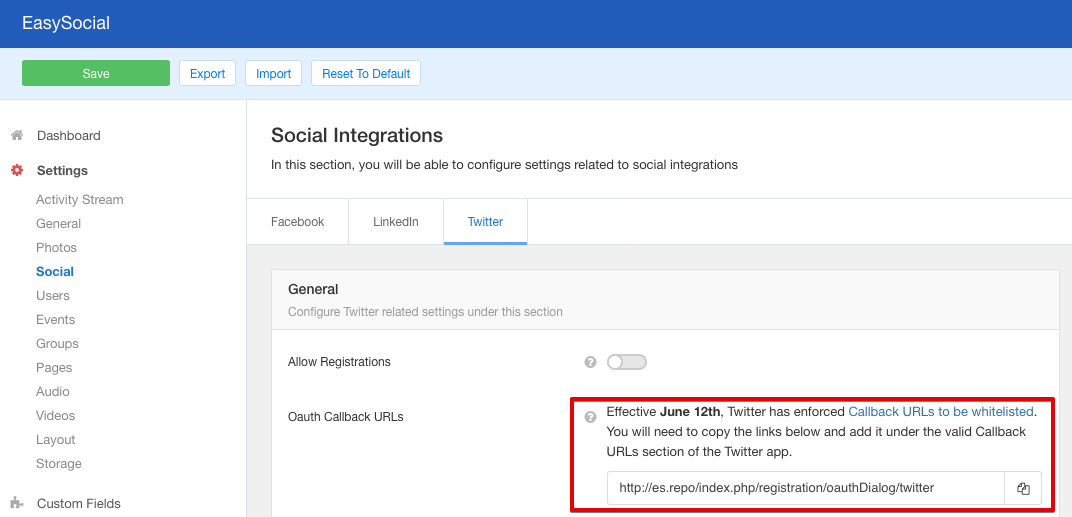Click the General section heading
The width and height of the screenshot is (1072, 517).
pos(313,289)
